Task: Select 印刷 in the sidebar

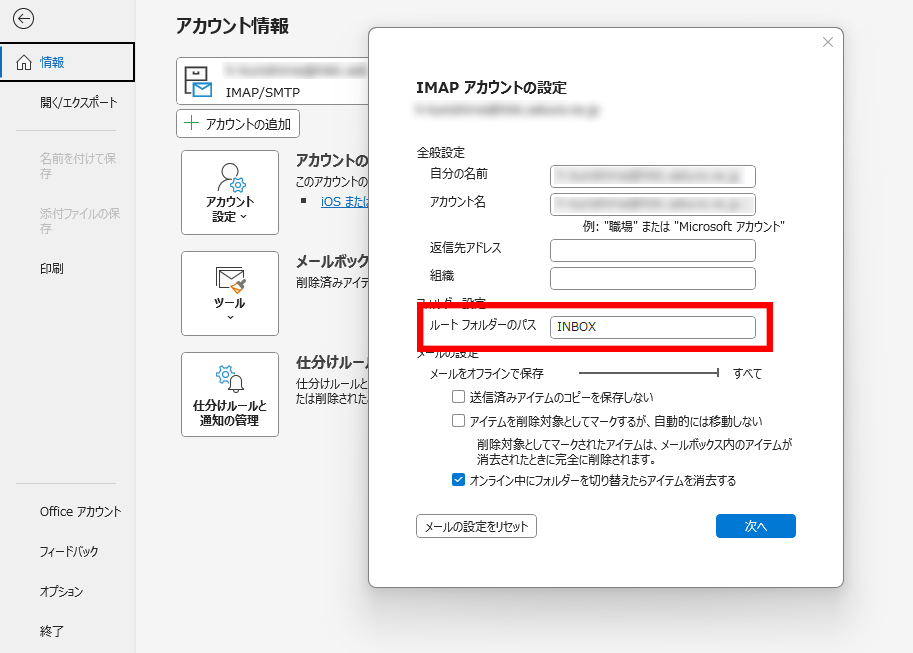Action: tap(52, 268)
